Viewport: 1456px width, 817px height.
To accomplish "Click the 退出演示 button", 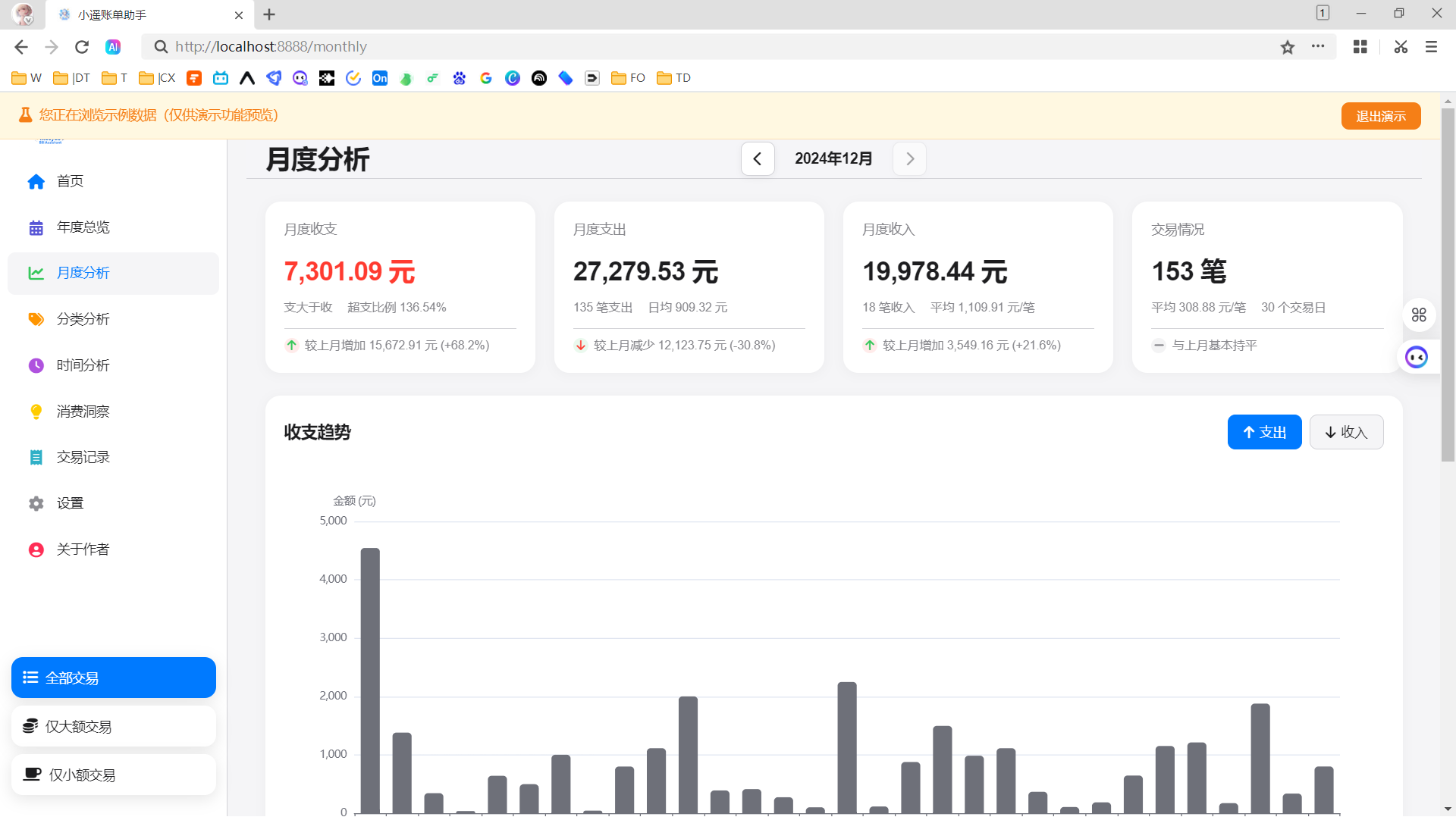I will (1380, 115).
